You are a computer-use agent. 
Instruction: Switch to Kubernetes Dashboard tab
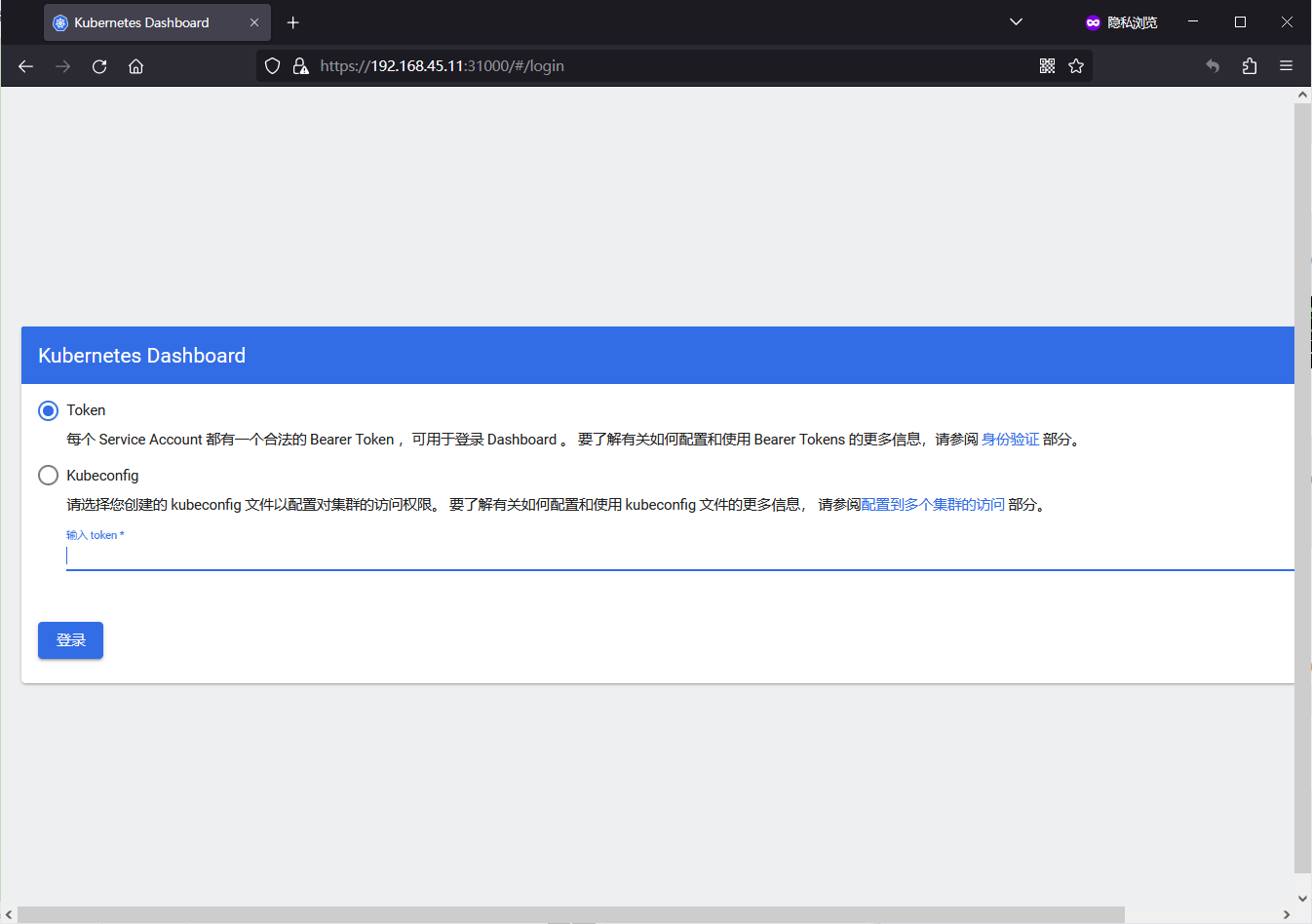(x=141, y=22)
